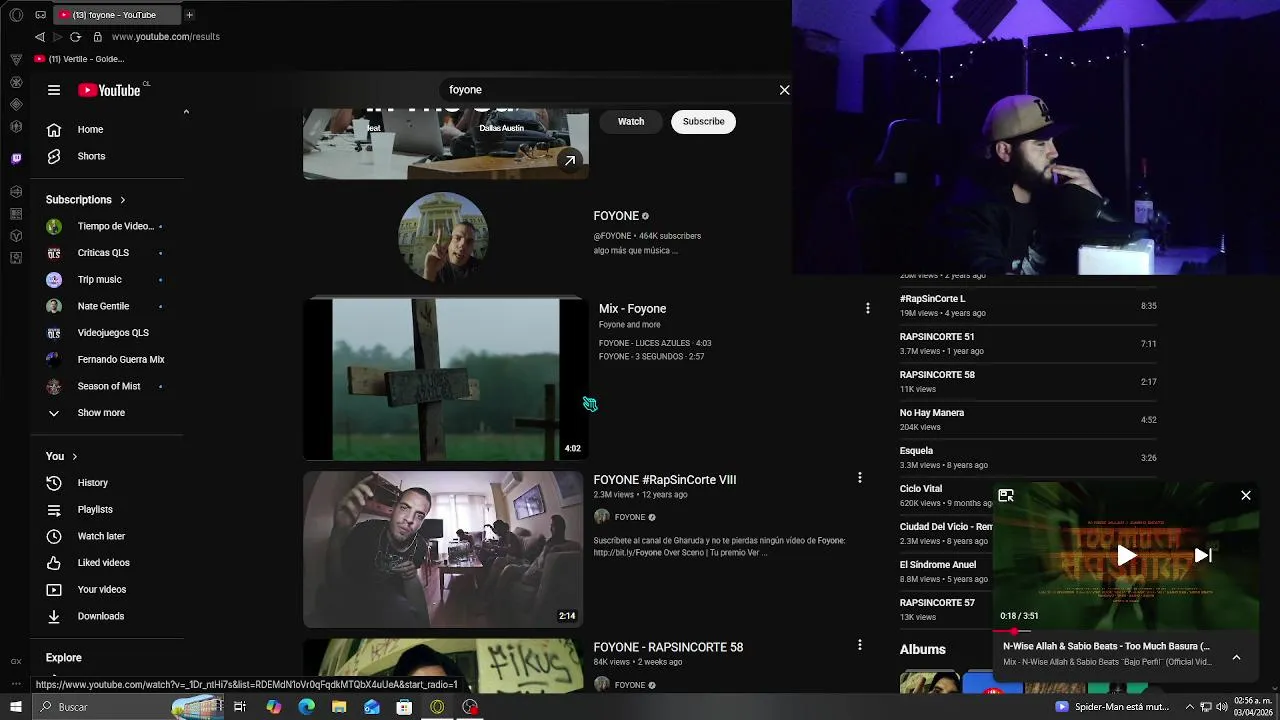The image size is (1280, 720).
Task: Select #RapSinCorte L in the songs list
Action: 1028,305
